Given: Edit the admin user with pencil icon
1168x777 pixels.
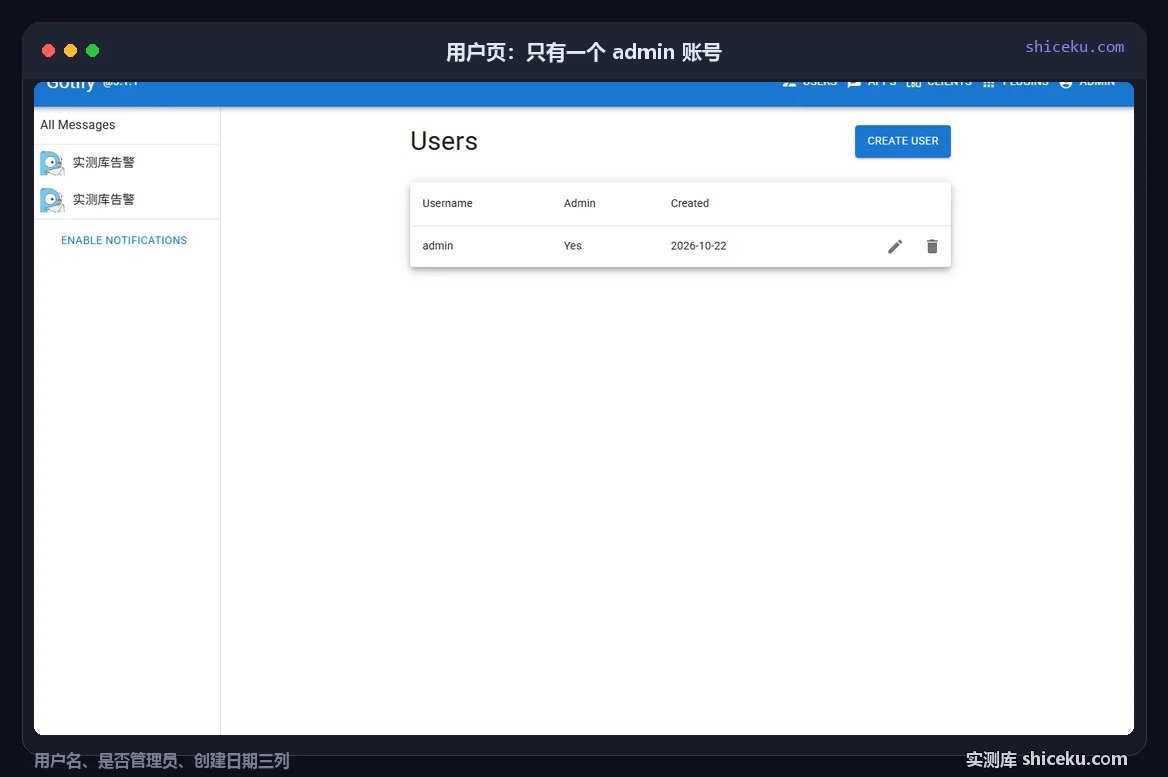Looking at the screenshot, I should click(x=895, y=247).
